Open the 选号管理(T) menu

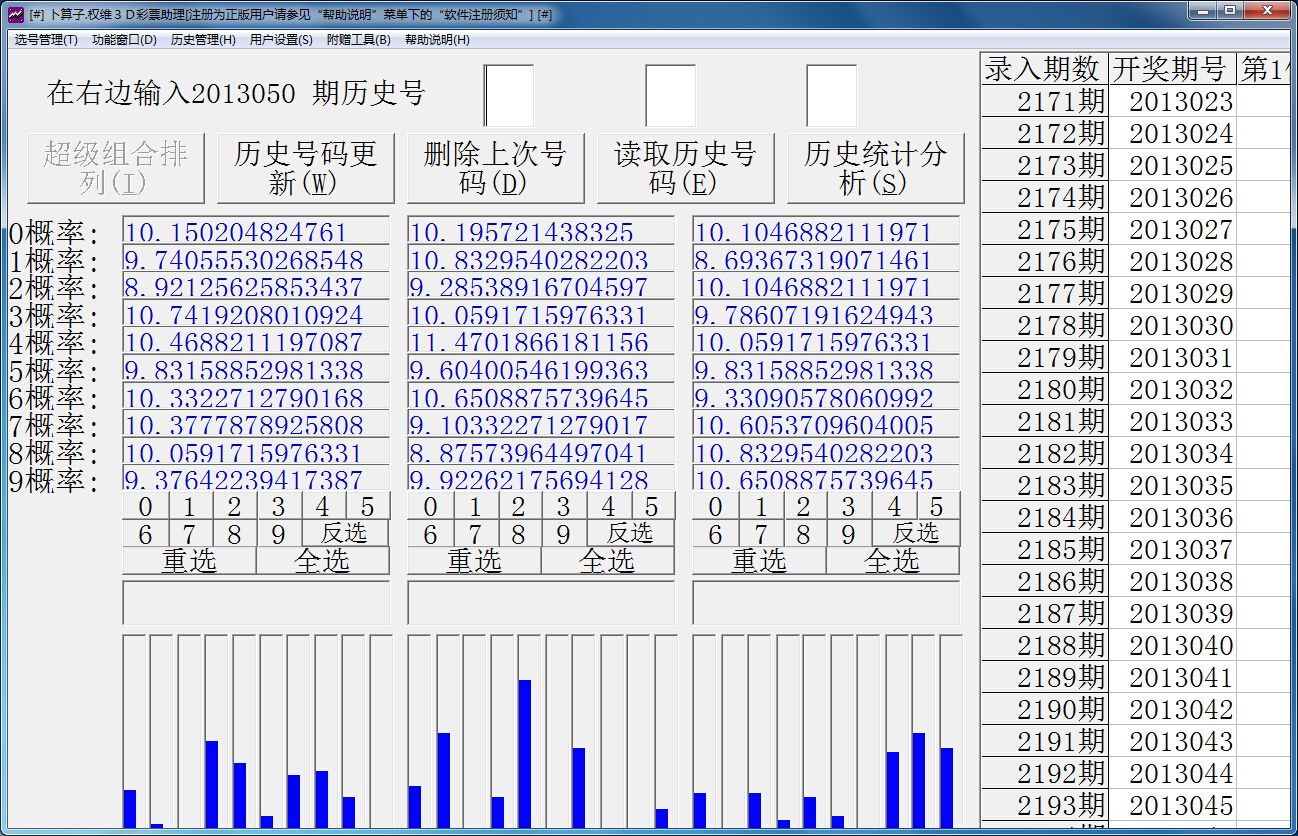coord(46,40)
